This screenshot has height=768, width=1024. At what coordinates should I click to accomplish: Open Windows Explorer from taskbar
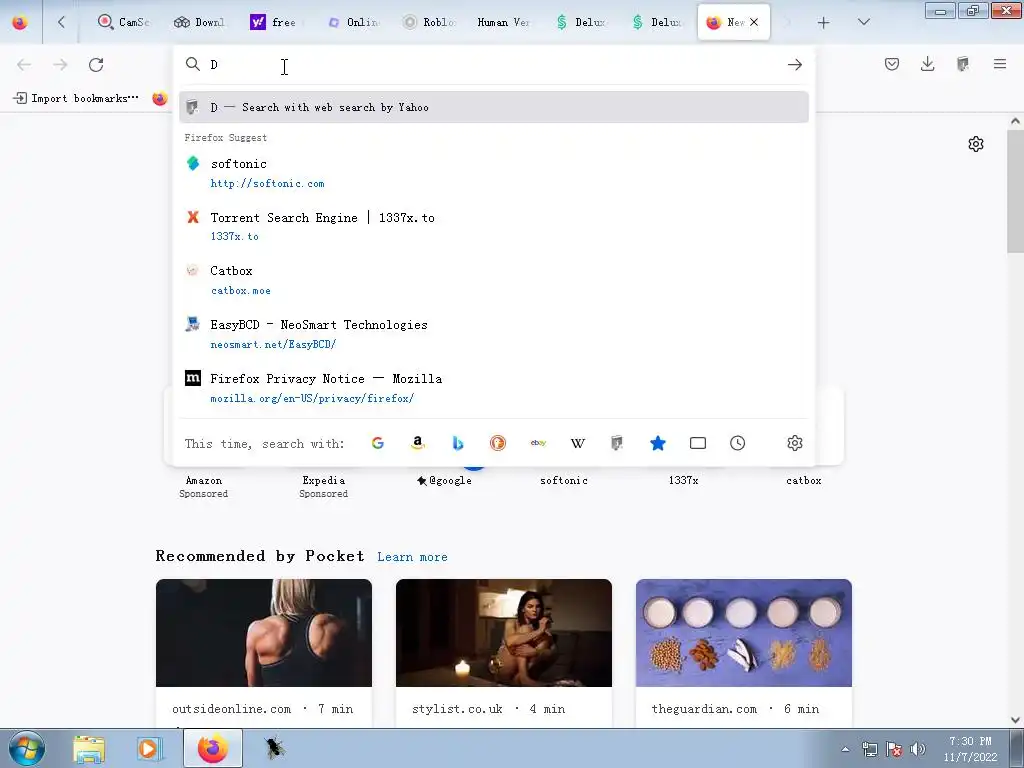coord(89,748)
